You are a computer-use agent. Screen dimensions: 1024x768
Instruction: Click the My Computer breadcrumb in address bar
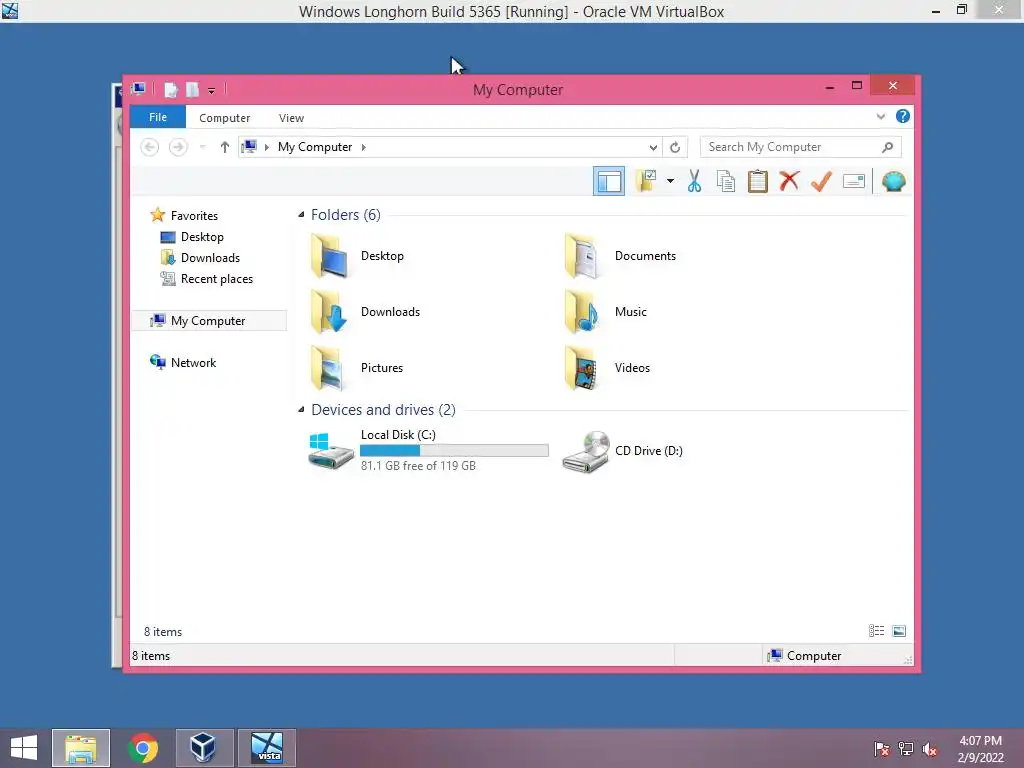tap(315, 147)
